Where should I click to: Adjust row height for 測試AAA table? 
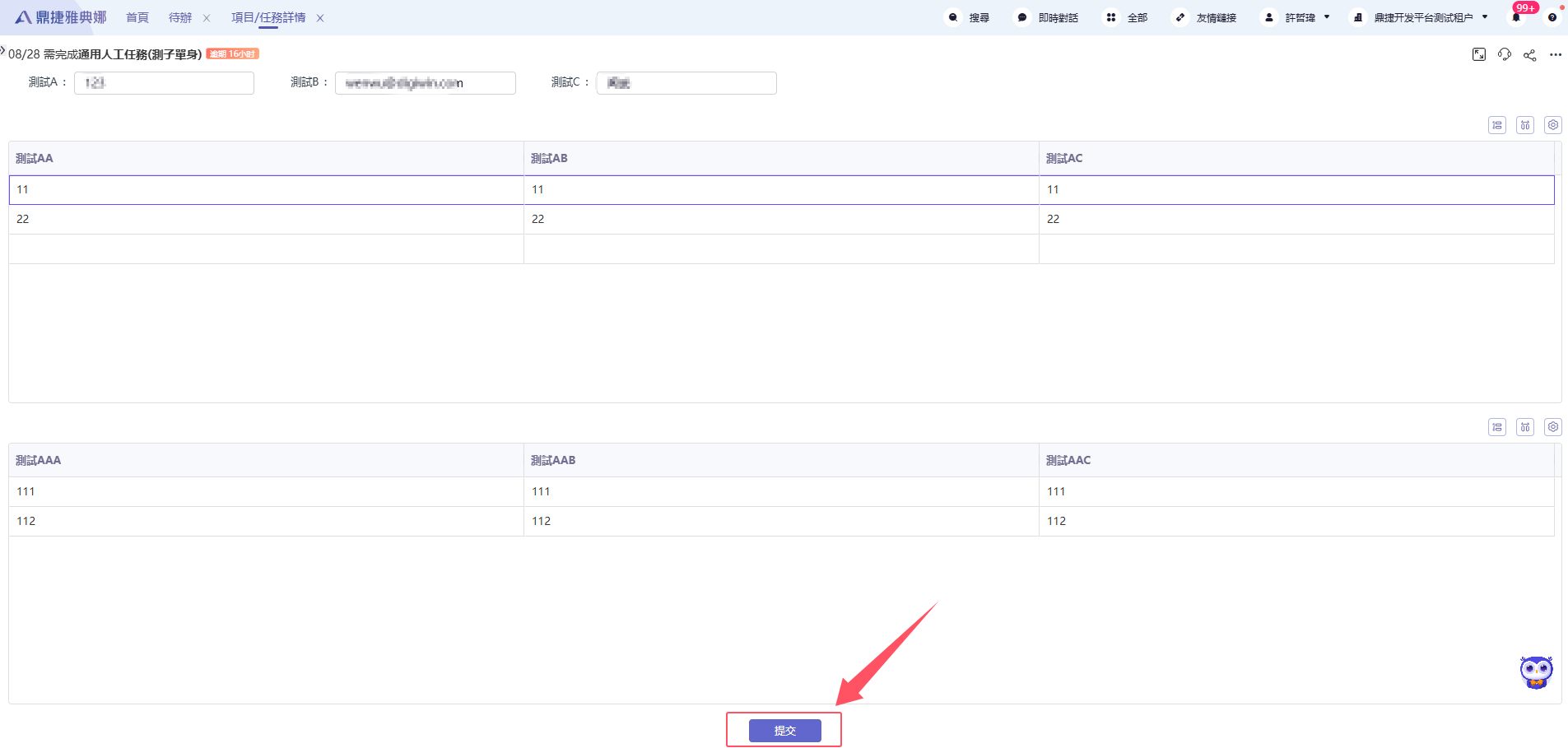1497,427
